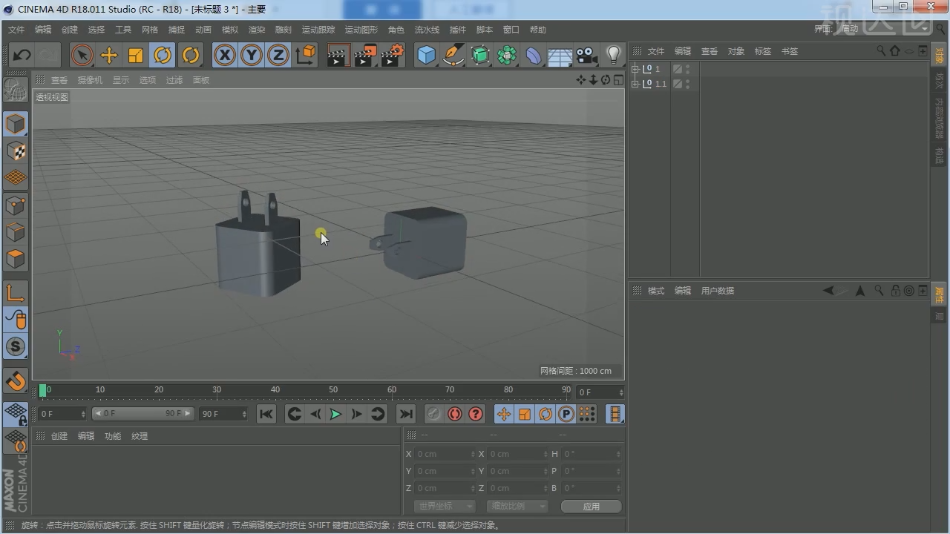Open the 缩放比例 size dropdown
The height and width of the screenshot is (534, 950).
coord(517,506)
